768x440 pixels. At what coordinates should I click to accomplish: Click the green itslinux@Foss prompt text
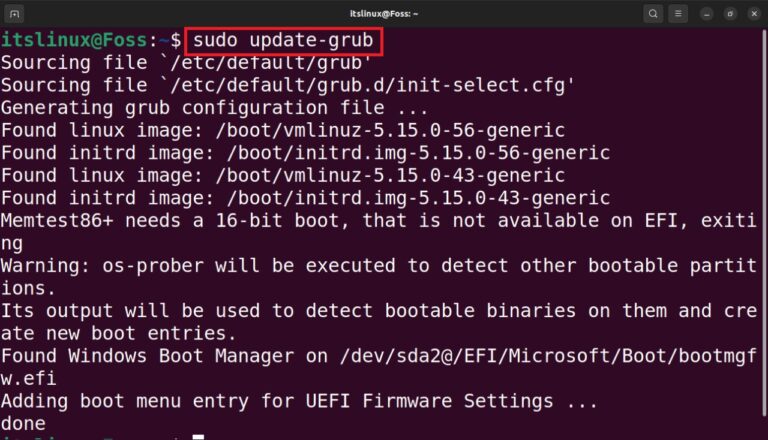click(x=74, y=40)
